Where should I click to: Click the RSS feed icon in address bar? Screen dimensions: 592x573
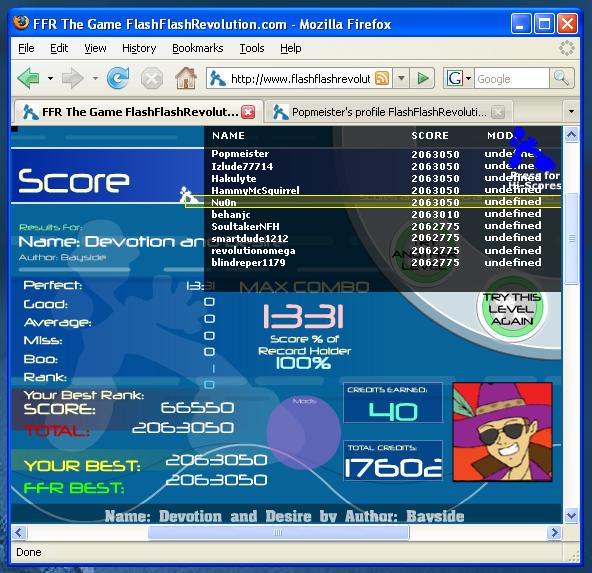coord(382,79)
